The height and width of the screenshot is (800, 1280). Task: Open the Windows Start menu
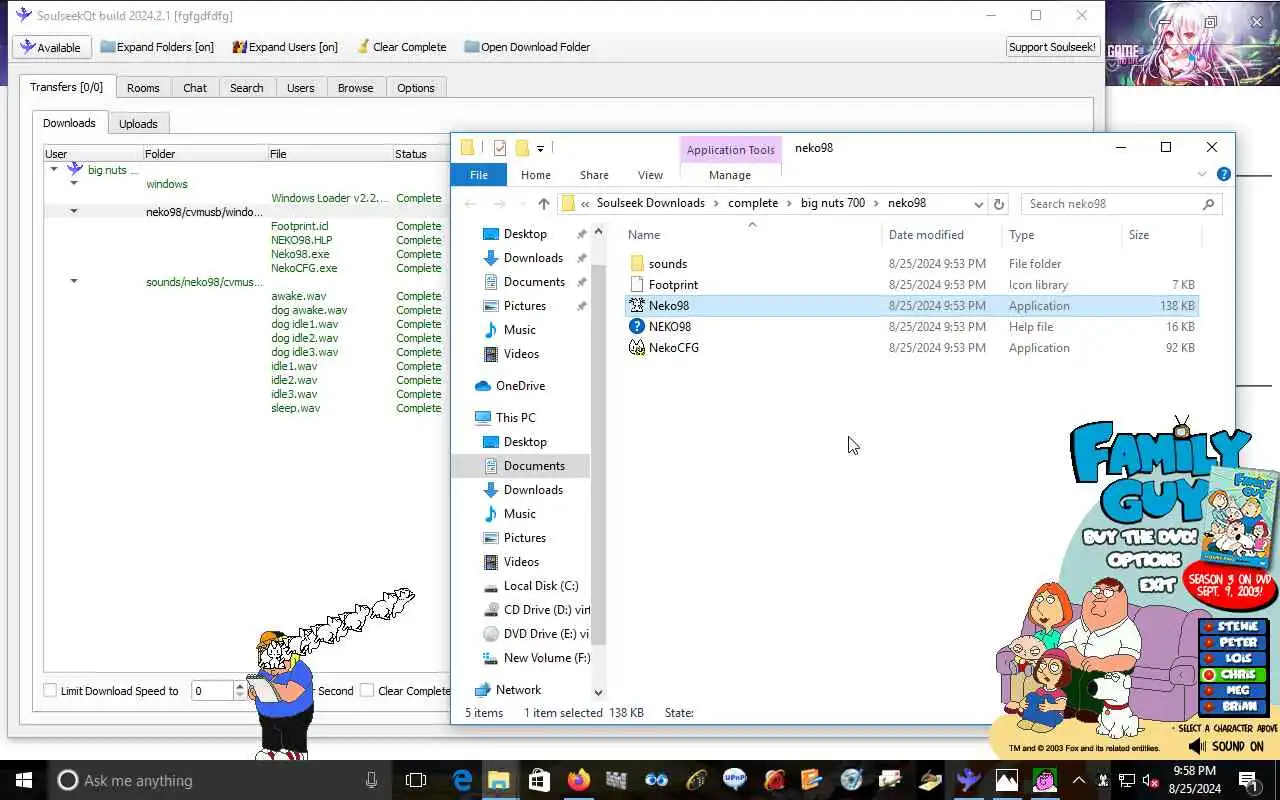[24, 780]
